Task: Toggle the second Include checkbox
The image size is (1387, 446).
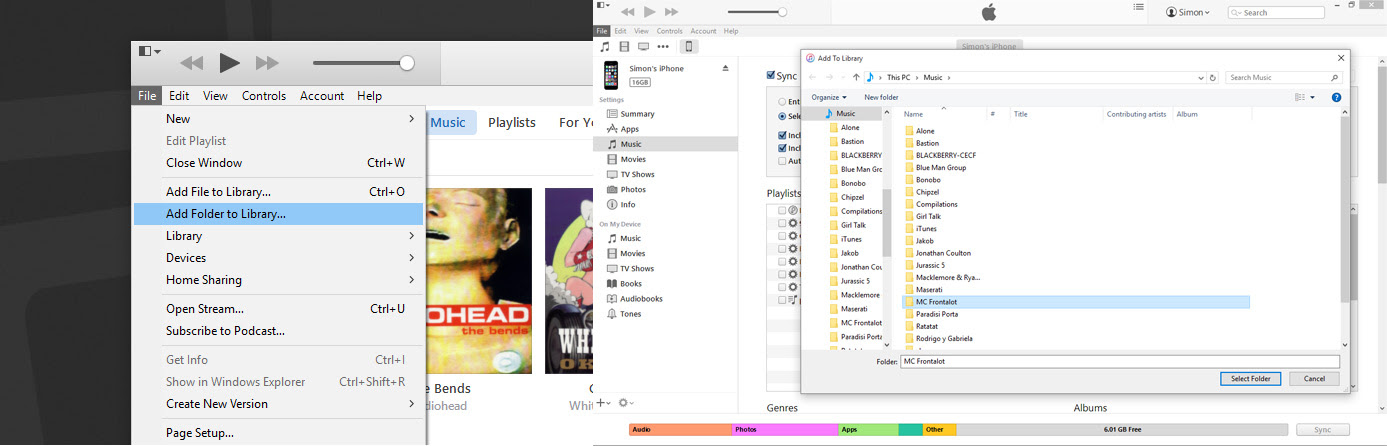Action: tap(783, 148)
